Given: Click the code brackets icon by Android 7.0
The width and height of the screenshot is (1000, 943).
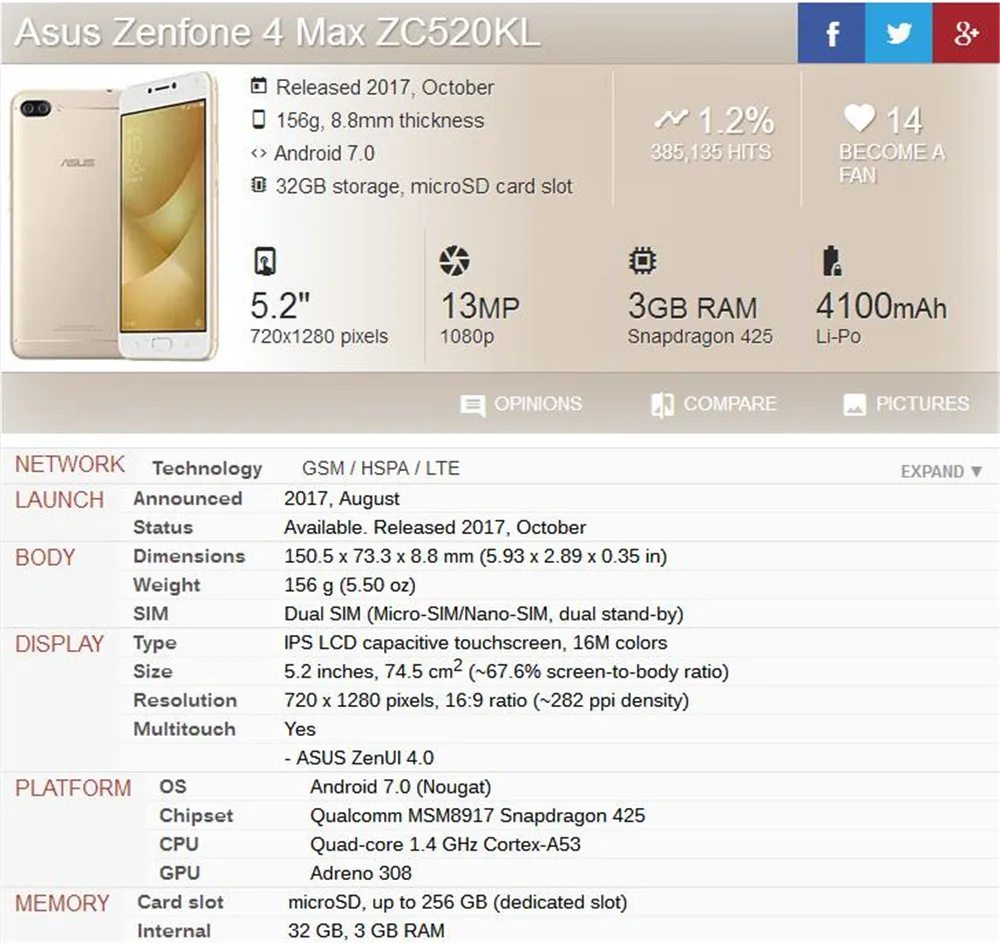Looking at the screenshot, I should (258, 153).
